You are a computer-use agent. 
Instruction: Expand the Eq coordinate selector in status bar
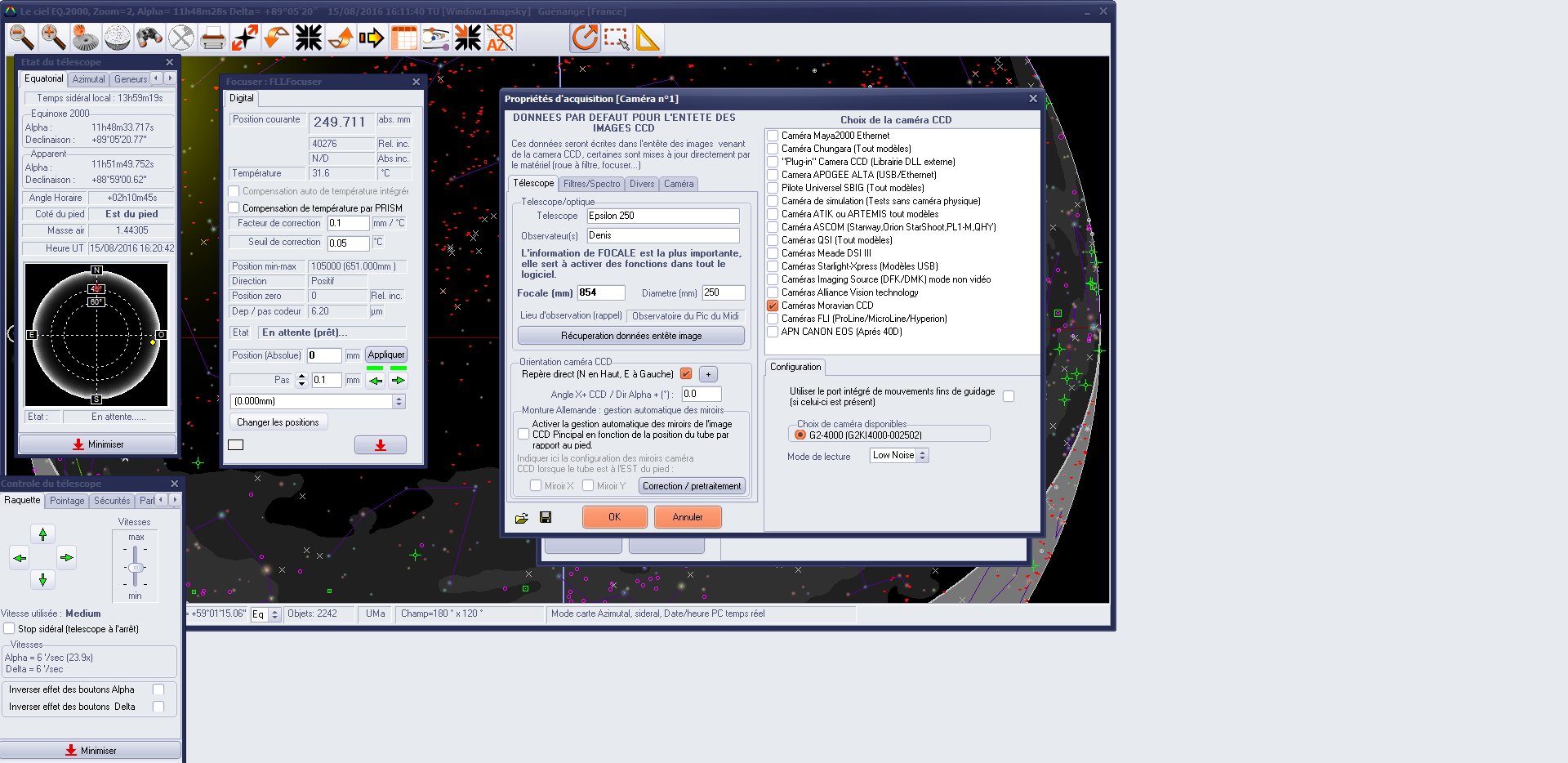coord(274,614)
